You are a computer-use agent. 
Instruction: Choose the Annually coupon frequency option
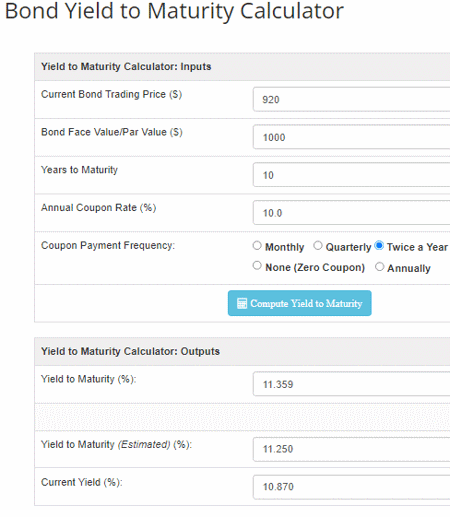[x=379, y=267]
